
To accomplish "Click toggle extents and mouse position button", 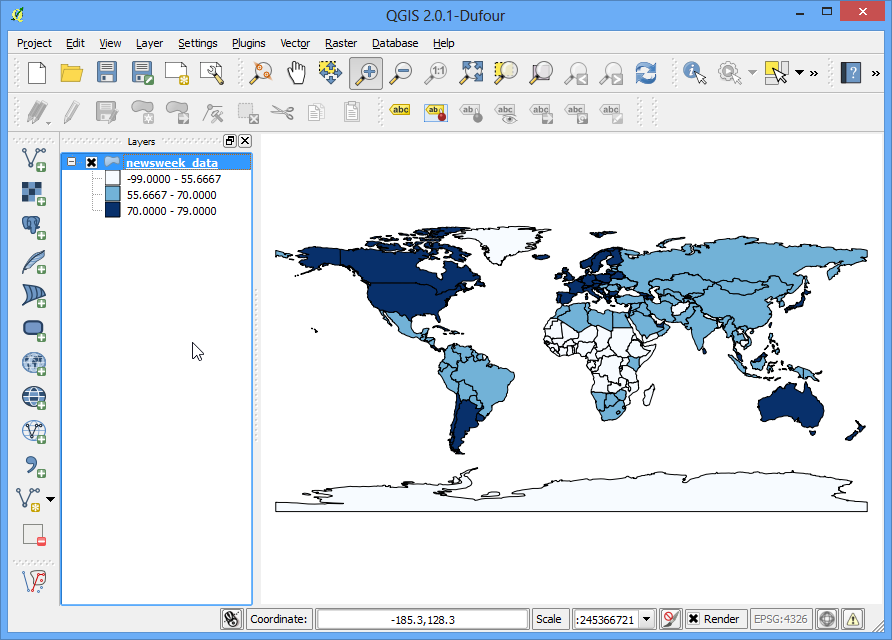I will coord(232,620).
